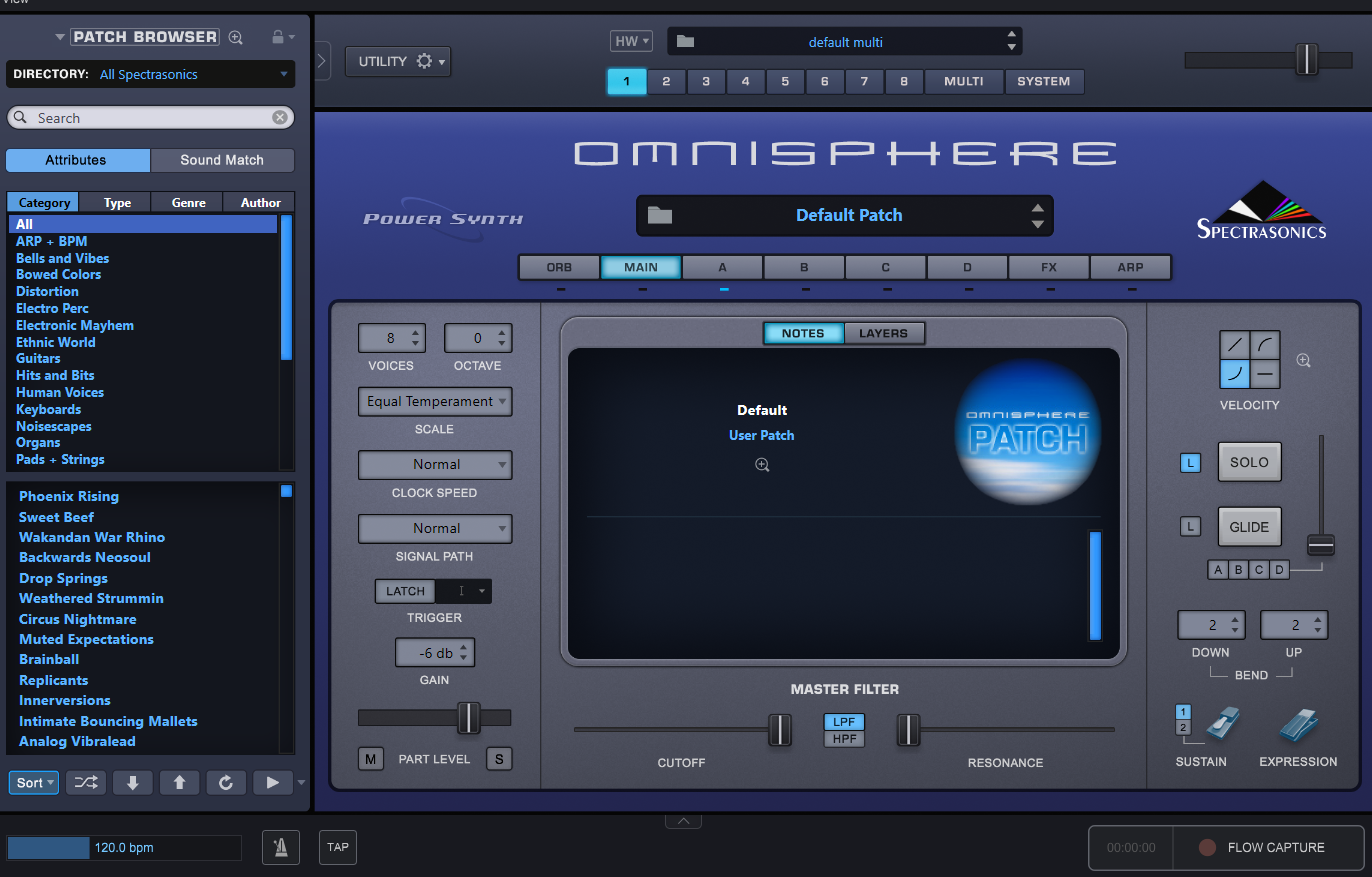Screen dimensions: 1372x877
Task: Open the Utility gear menu
Action: (398, 61)
